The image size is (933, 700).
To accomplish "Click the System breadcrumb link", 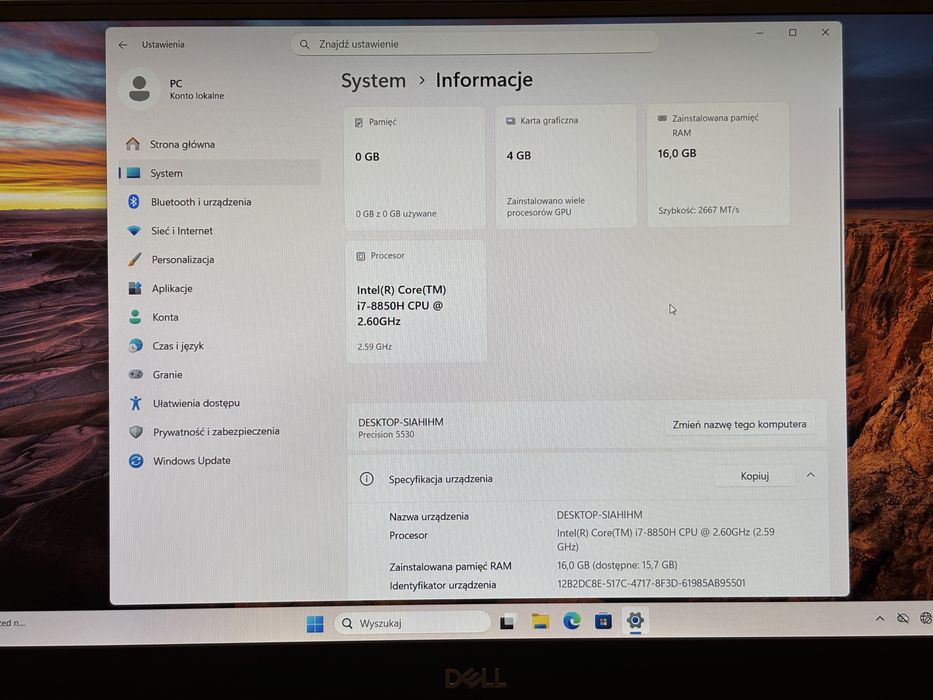I will 373,80.
